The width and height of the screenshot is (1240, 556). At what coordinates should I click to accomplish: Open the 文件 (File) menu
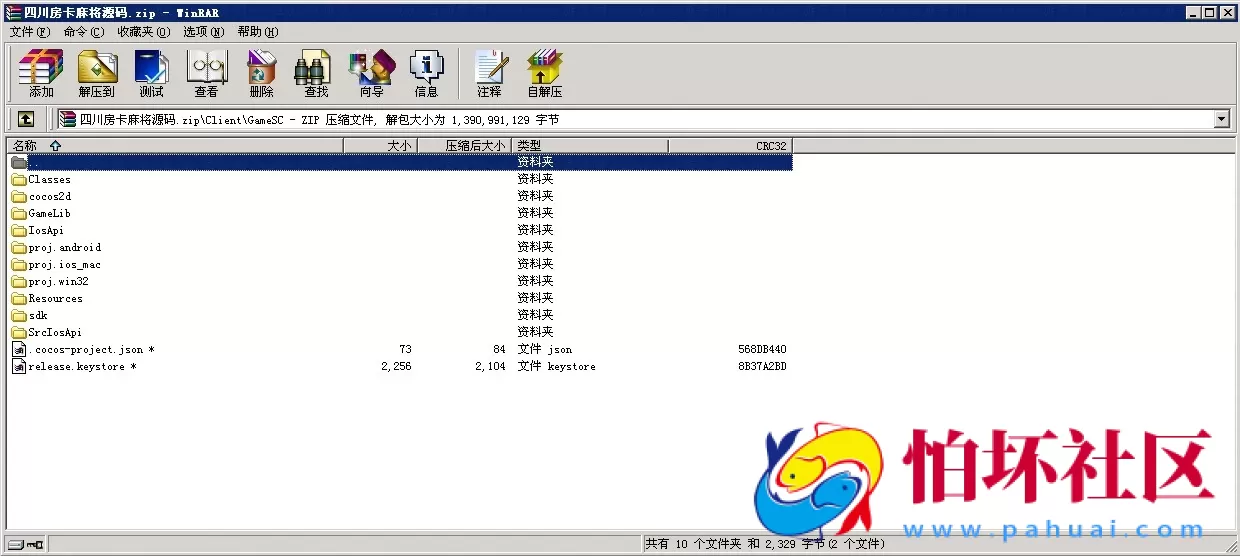click(x=29, y=32)
